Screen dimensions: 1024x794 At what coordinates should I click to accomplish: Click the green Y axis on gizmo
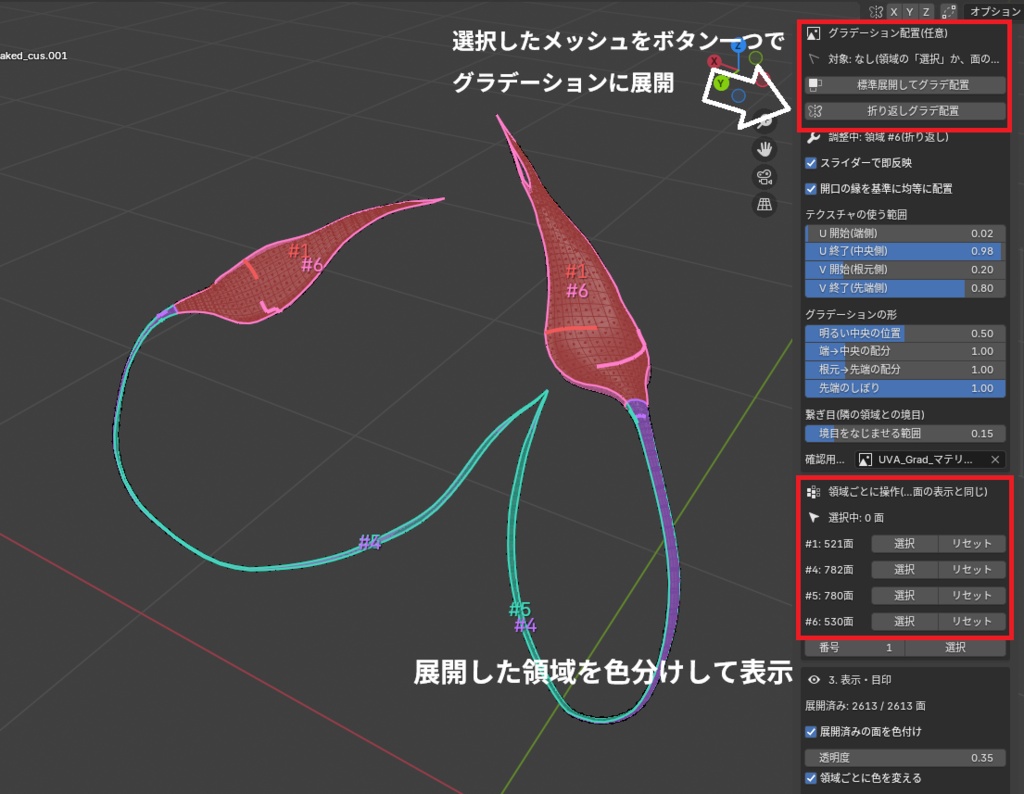pos(721,83)
